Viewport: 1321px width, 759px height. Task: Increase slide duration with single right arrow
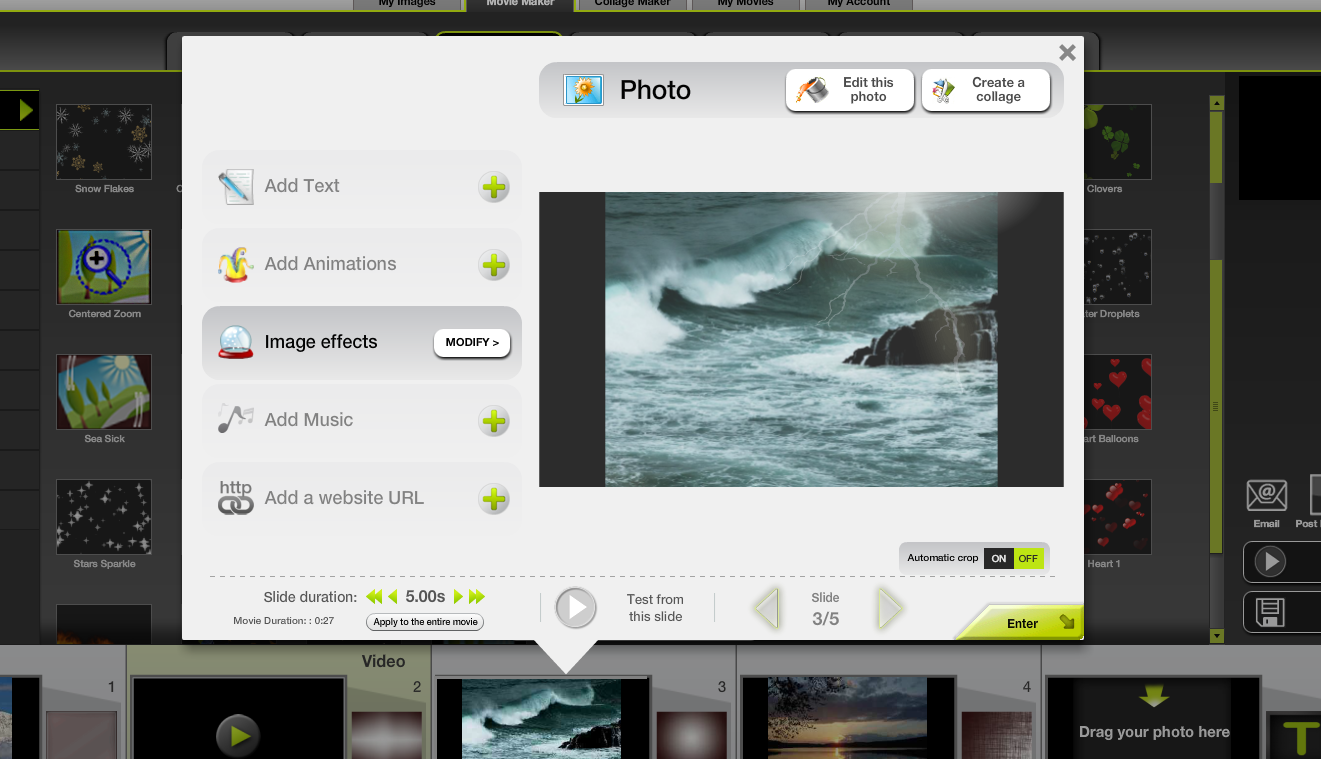click(458, 597)
